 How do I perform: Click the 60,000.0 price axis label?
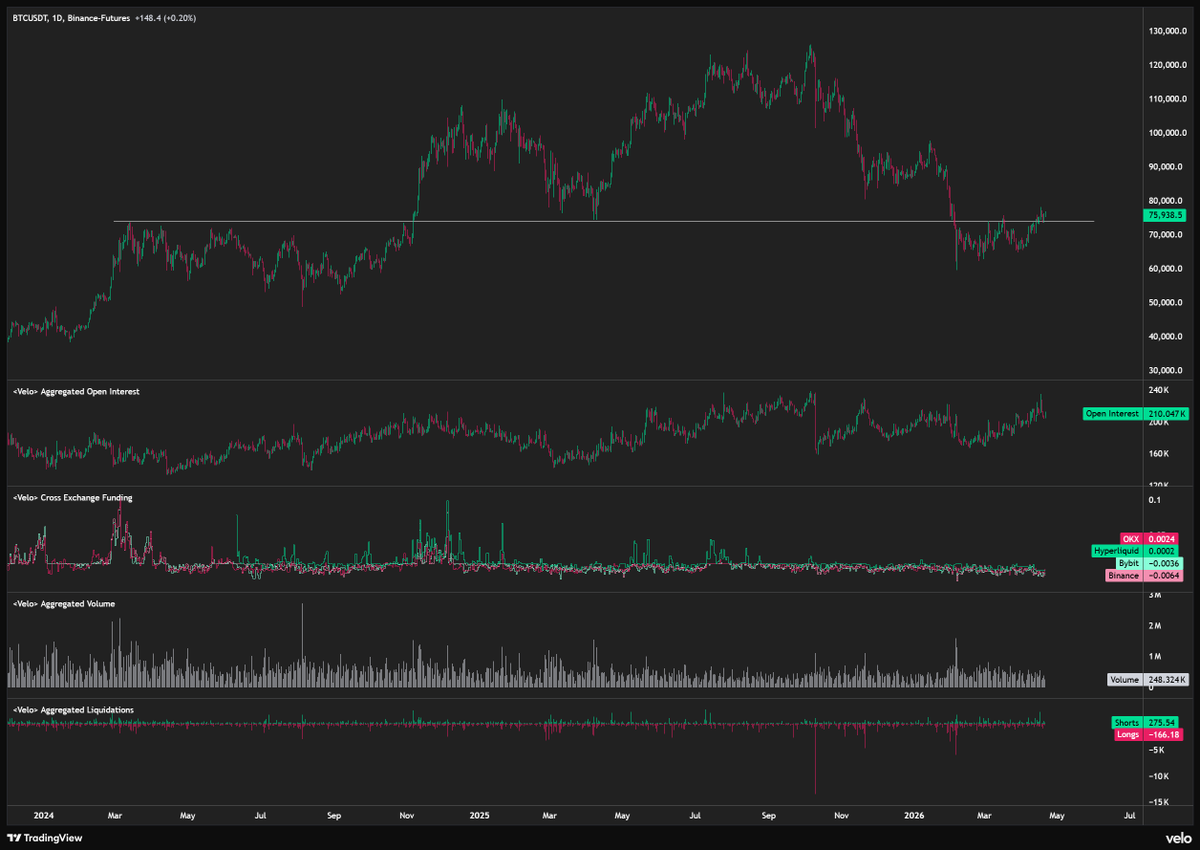pyautogui.click(x=1166, y=269)
